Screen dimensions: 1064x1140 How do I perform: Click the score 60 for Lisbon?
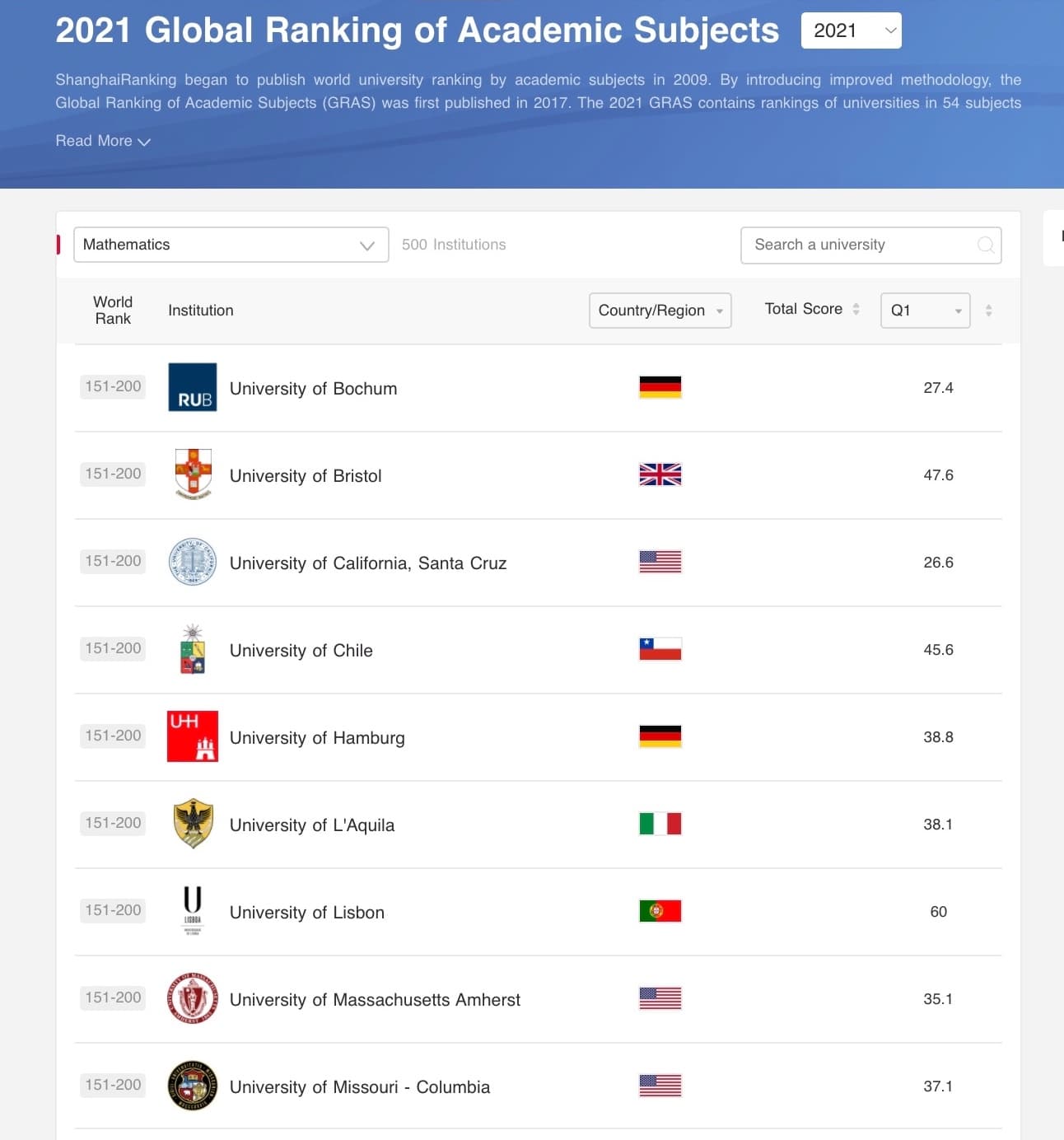coord(938,912)
